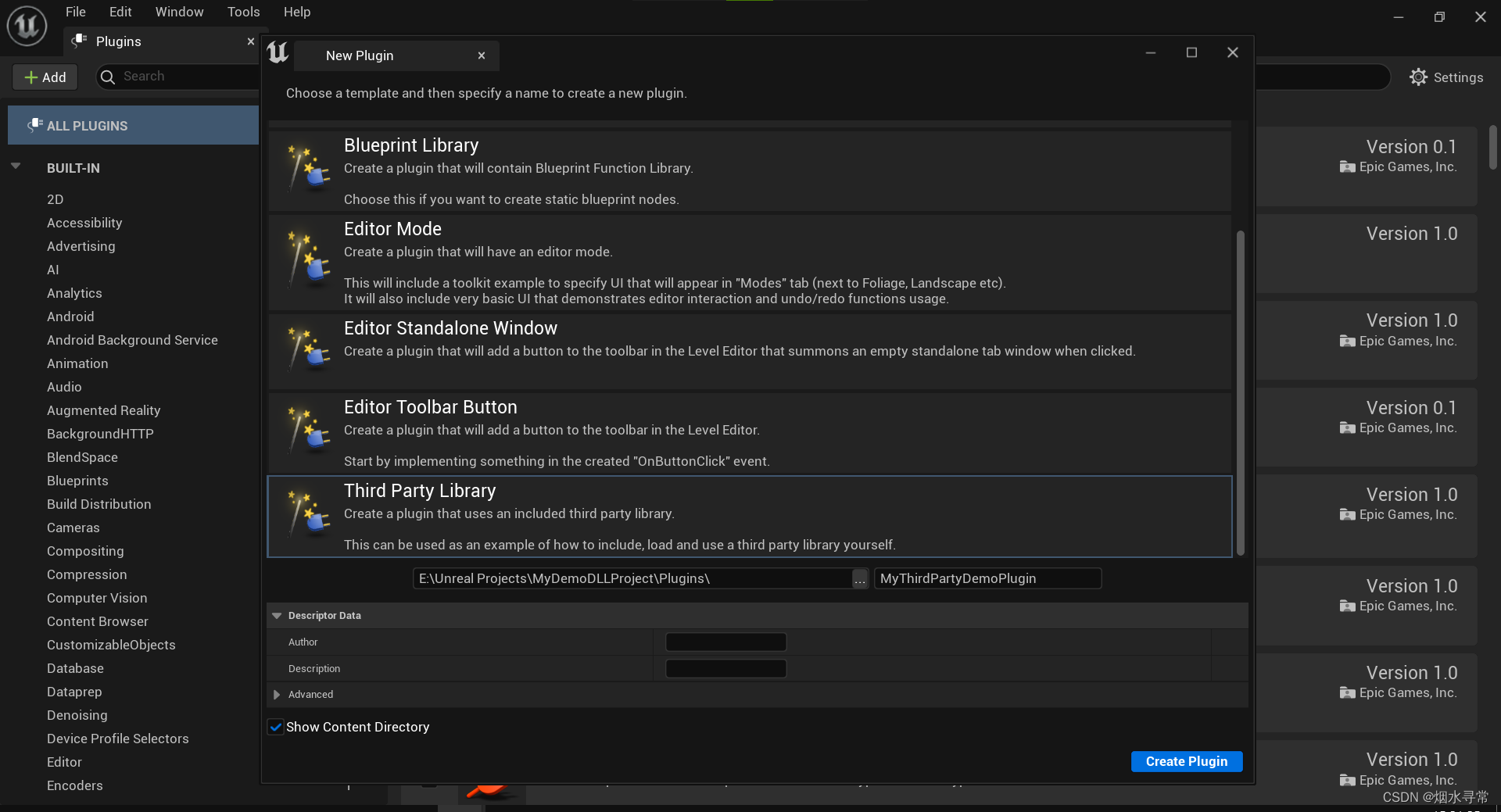Click the Editor Toolbar Button template icon
Viewport: 1501px width, 812px height.
click(x=309, y=431)
